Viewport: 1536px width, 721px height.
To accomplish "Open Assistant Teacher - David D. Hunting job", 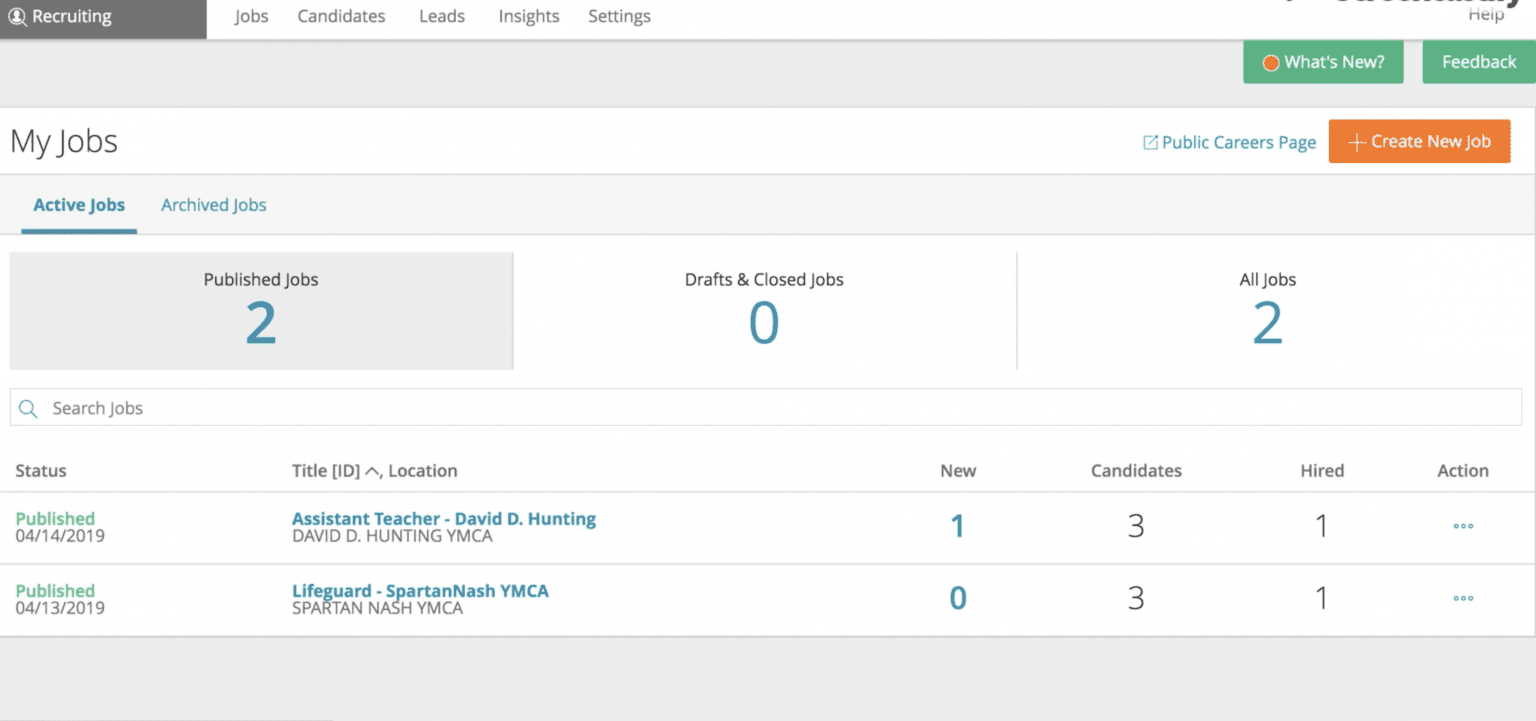I will tap(443, 518).
